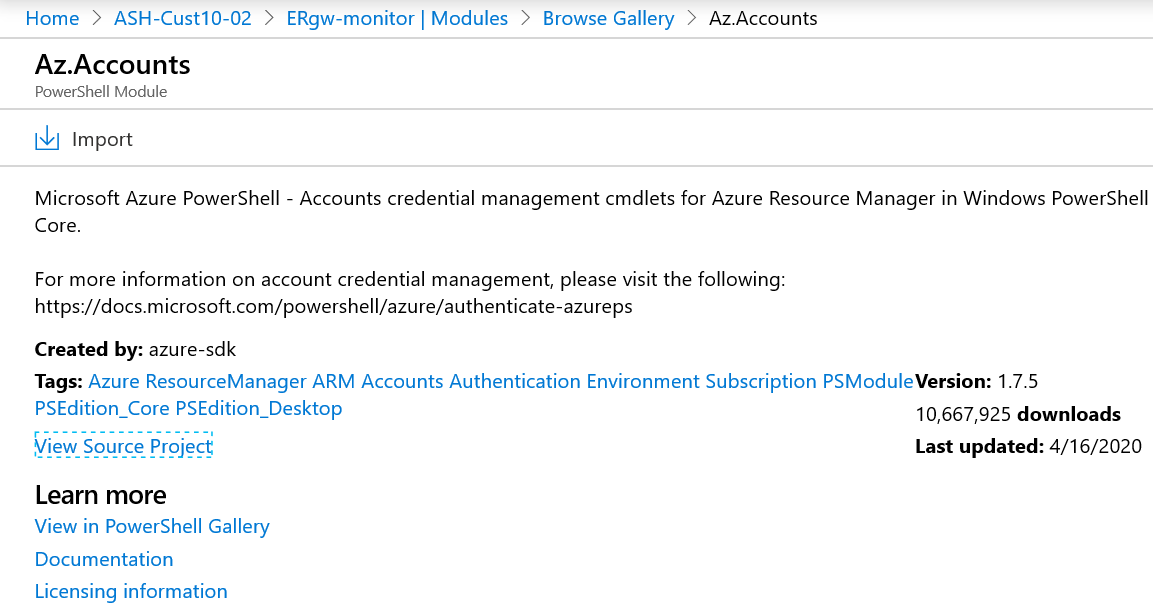View Licensing information link
The image size is (1153, 609).
[131, 591]
